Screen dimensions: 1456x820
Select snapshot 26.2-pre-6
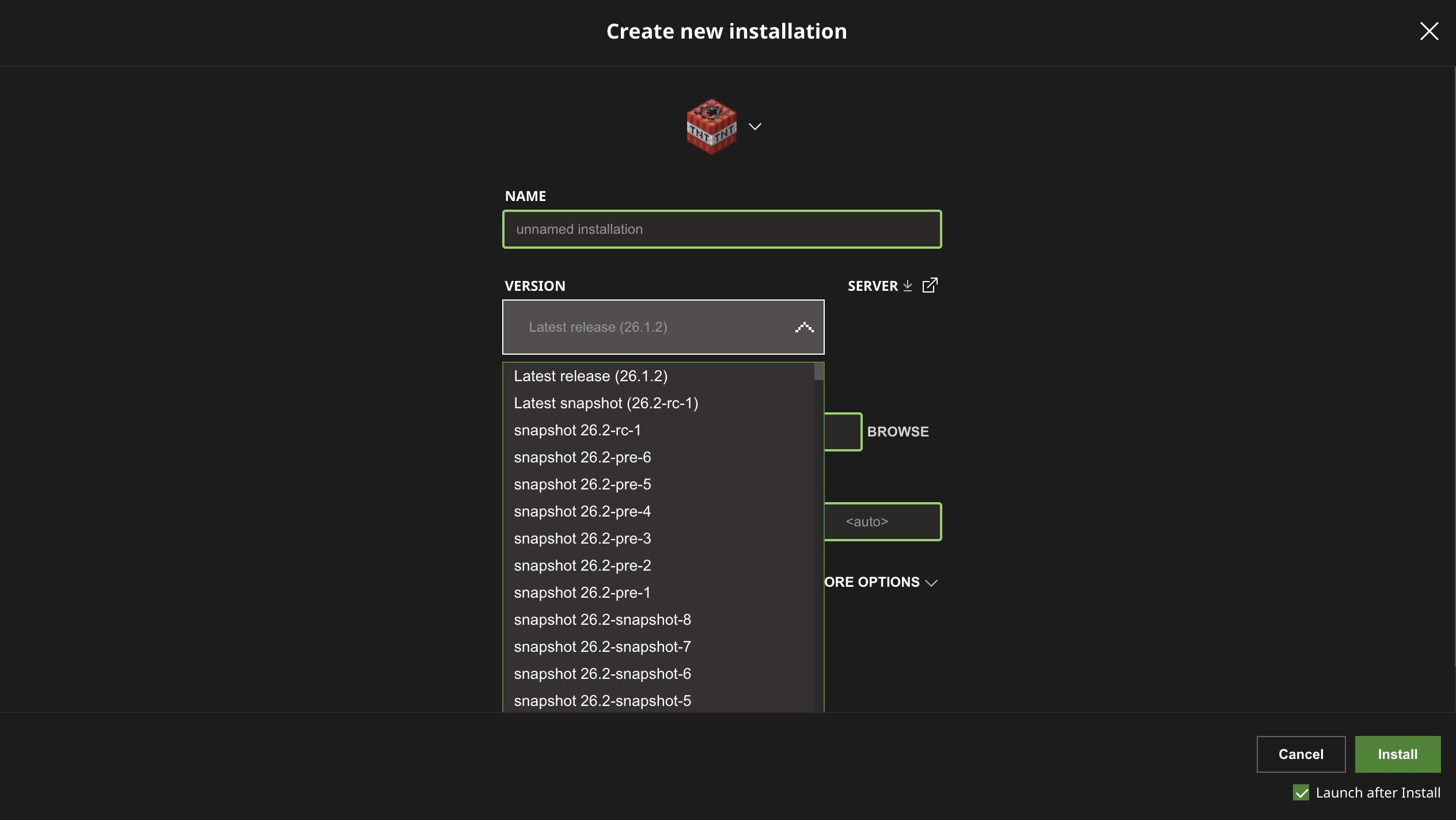point(659,457)
